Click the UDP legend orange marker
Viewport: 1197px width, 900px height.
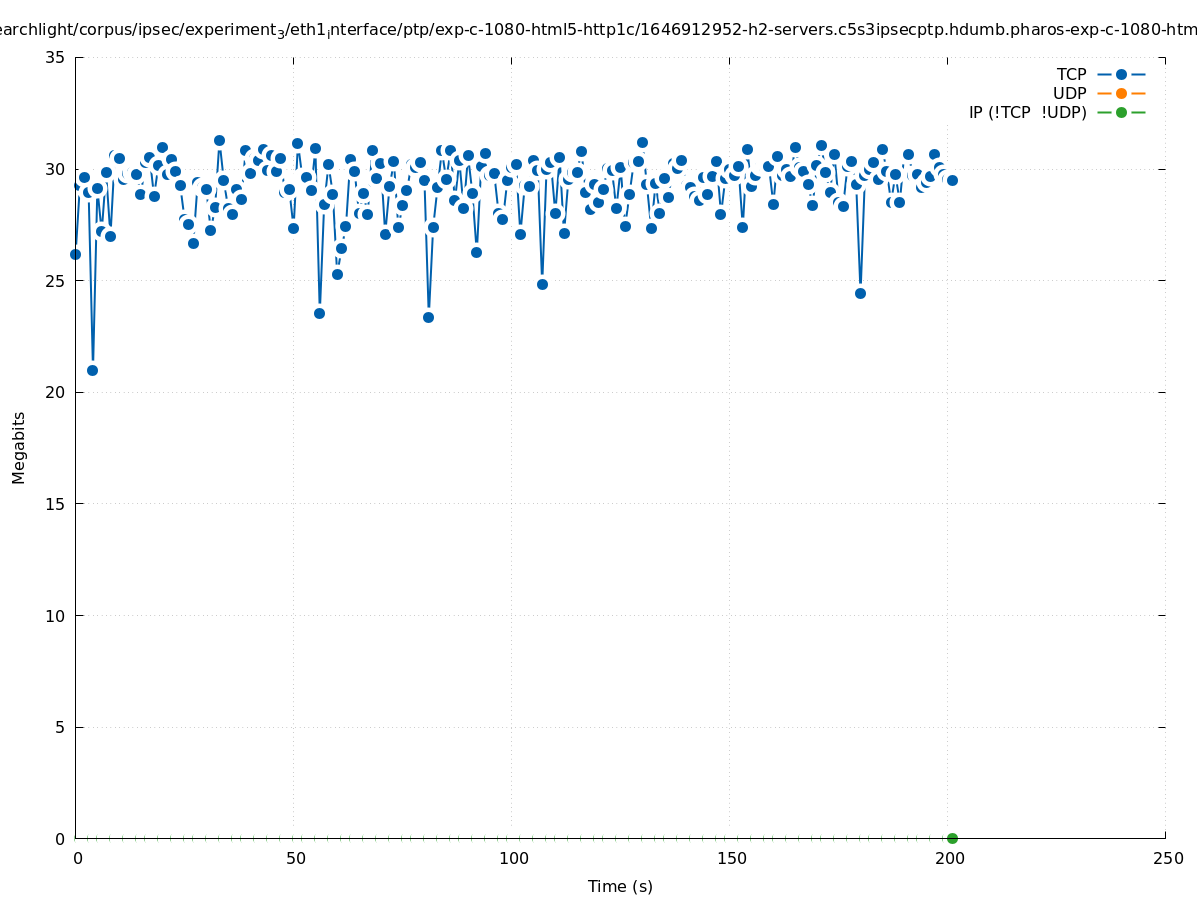(x=1121, y=93)
